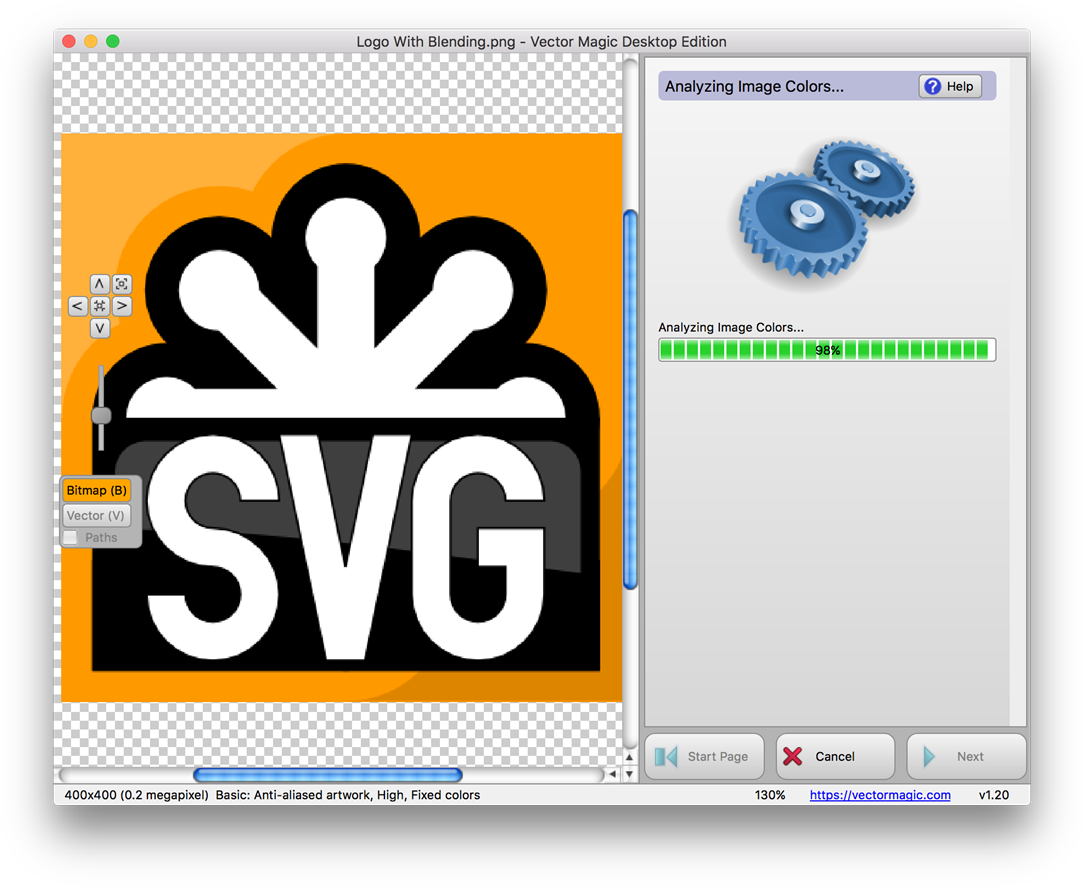Click the zoom-to-fit icon beside the up arrow

tap(122, 284)
